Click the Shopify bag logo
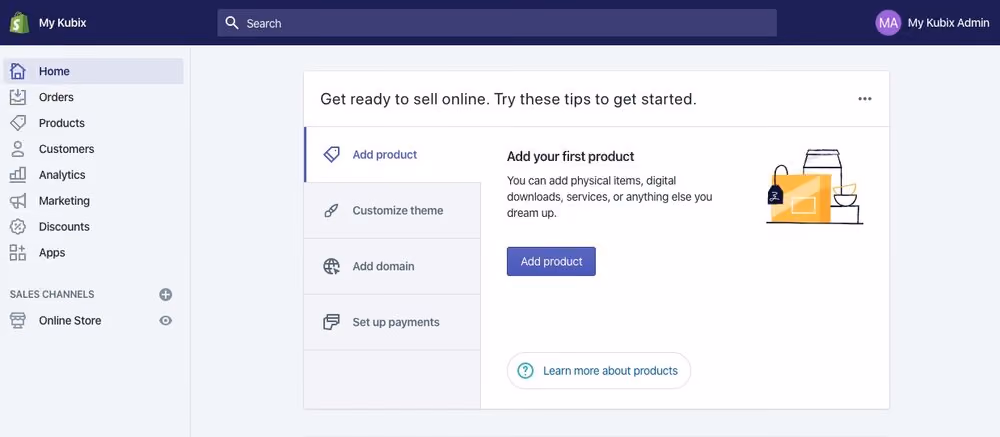Image resolution: width=1000 pixels, height=437 pixels. (19, 23)
